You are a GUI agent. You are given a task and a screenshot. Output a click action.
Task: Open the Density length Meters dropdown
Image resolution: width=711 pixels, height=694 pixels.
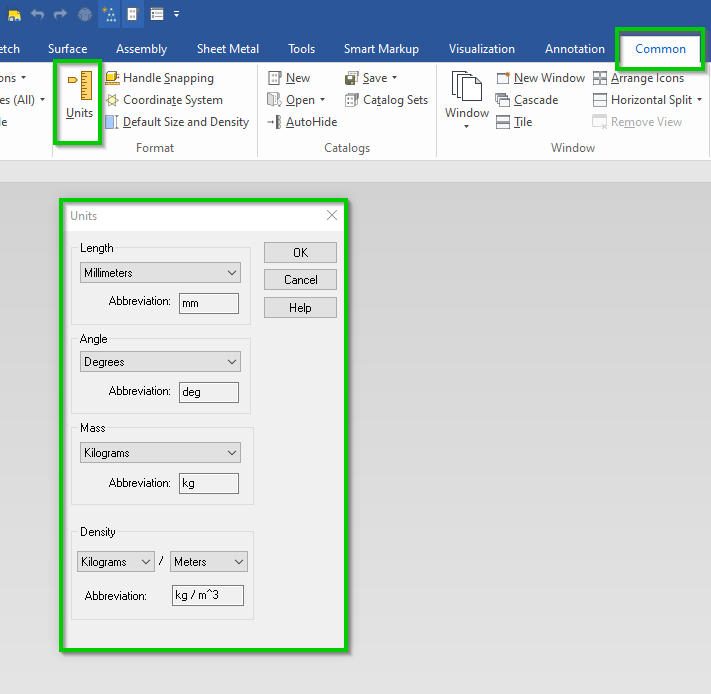pyautogui.click(x=209, y=562)
